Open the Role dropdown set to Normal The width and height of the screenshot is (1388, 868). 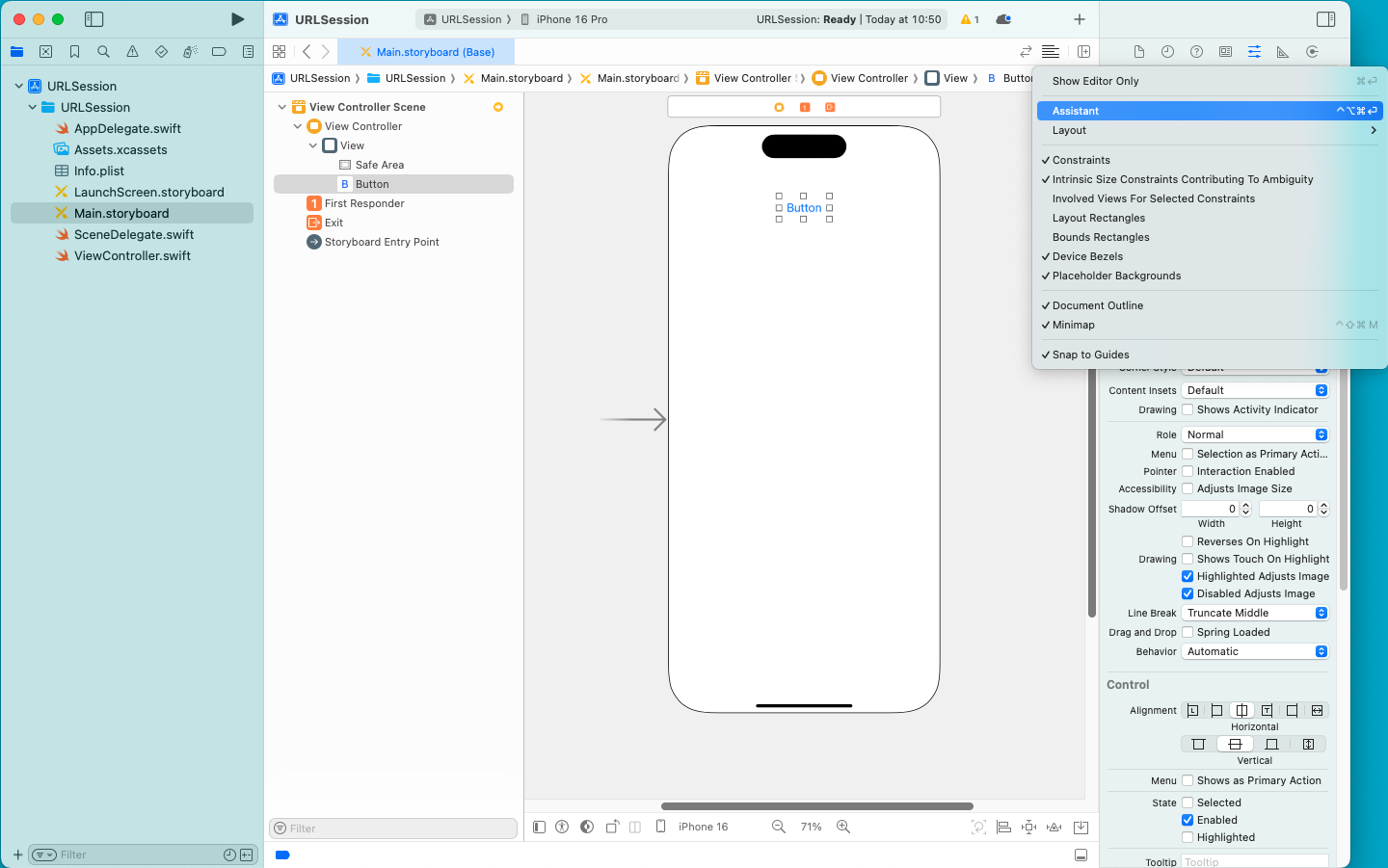point(1256,434)
